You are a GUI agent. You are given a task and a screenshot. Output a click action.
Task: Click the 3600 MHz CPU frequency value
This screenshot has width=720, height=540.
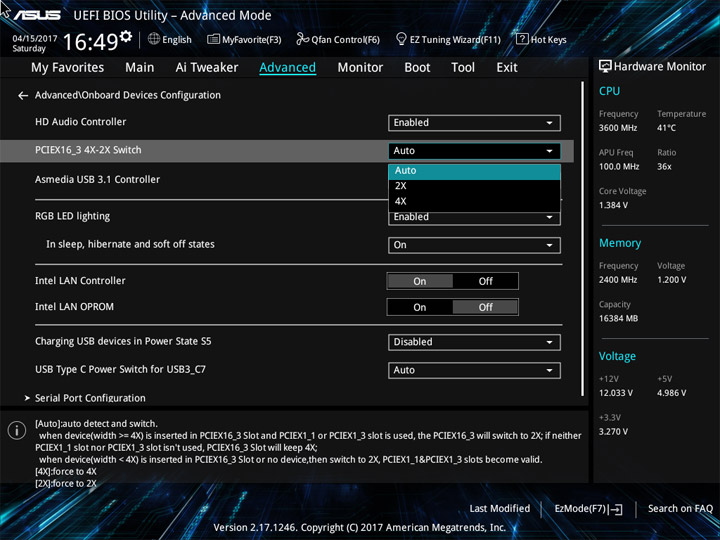coord(618,128)
